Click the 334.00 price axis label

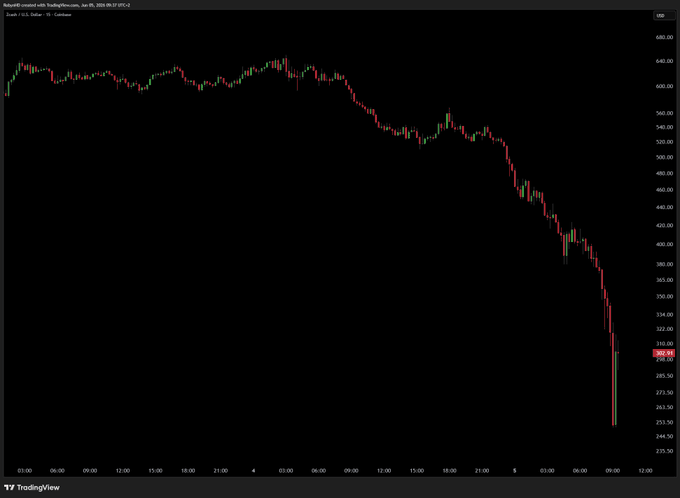(664, 315)
